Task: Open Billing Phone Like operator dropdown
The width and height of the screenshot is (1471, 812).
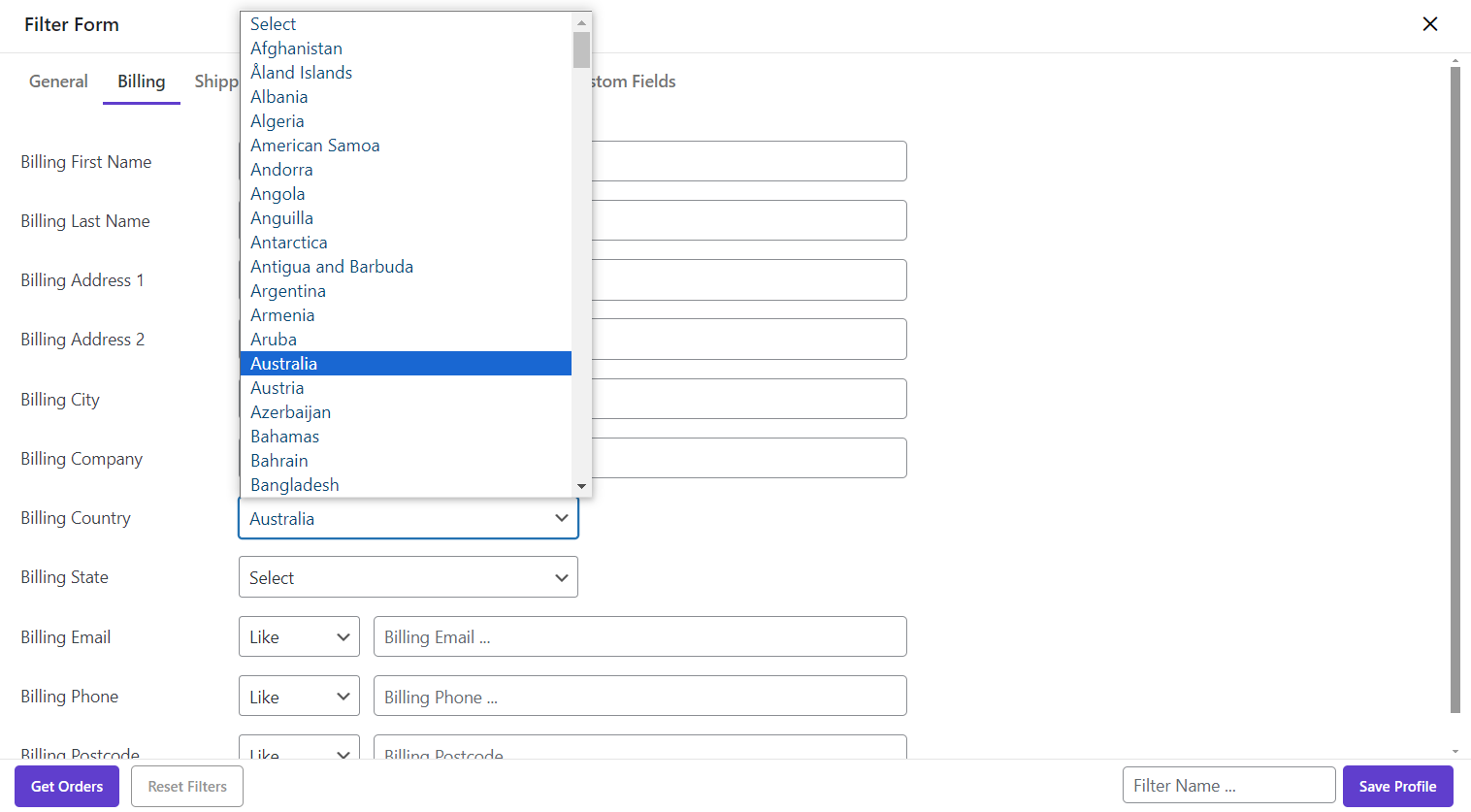Action: 299,697
